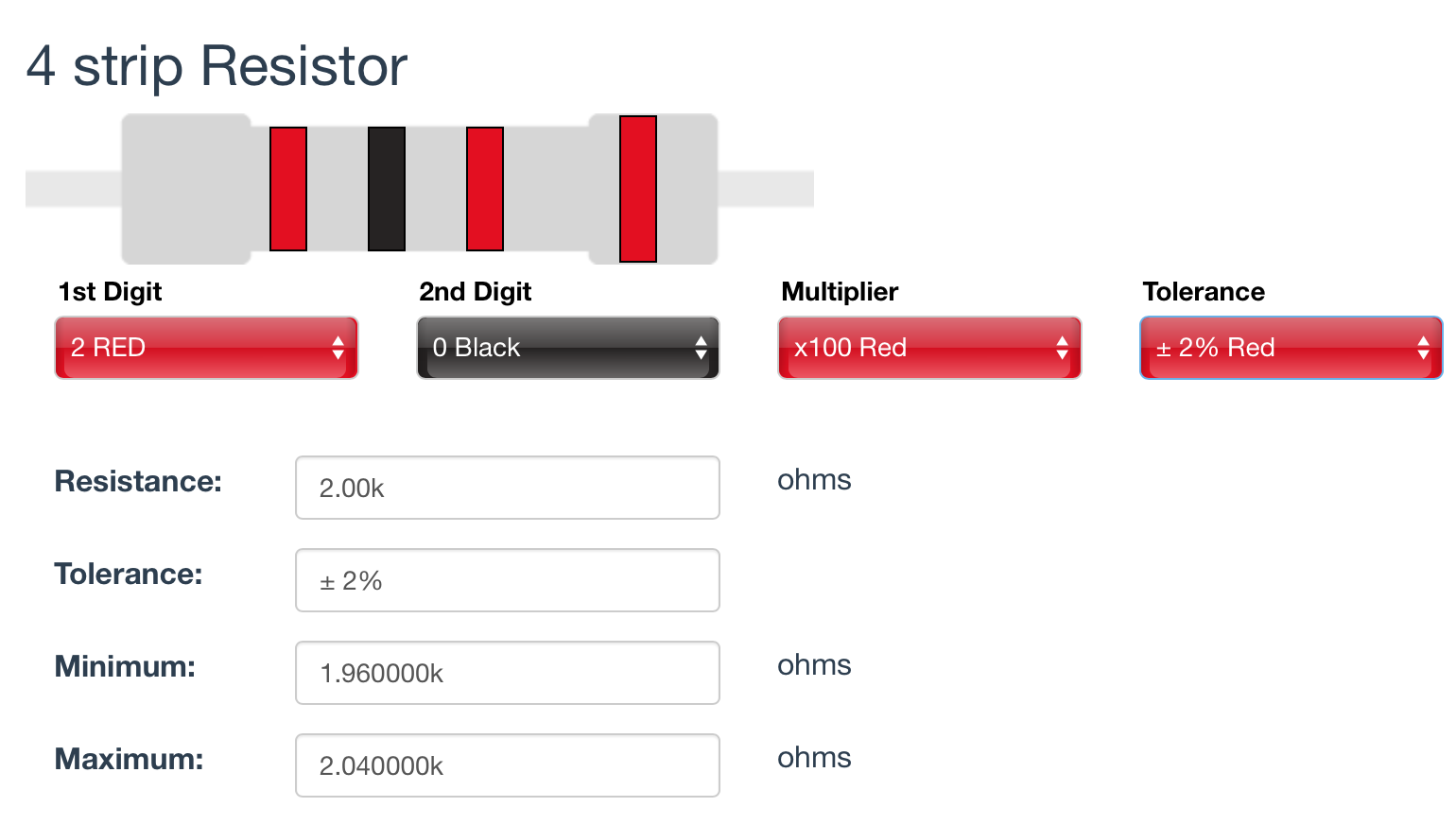Click the 'Multiplier' label text

point(840,292)
